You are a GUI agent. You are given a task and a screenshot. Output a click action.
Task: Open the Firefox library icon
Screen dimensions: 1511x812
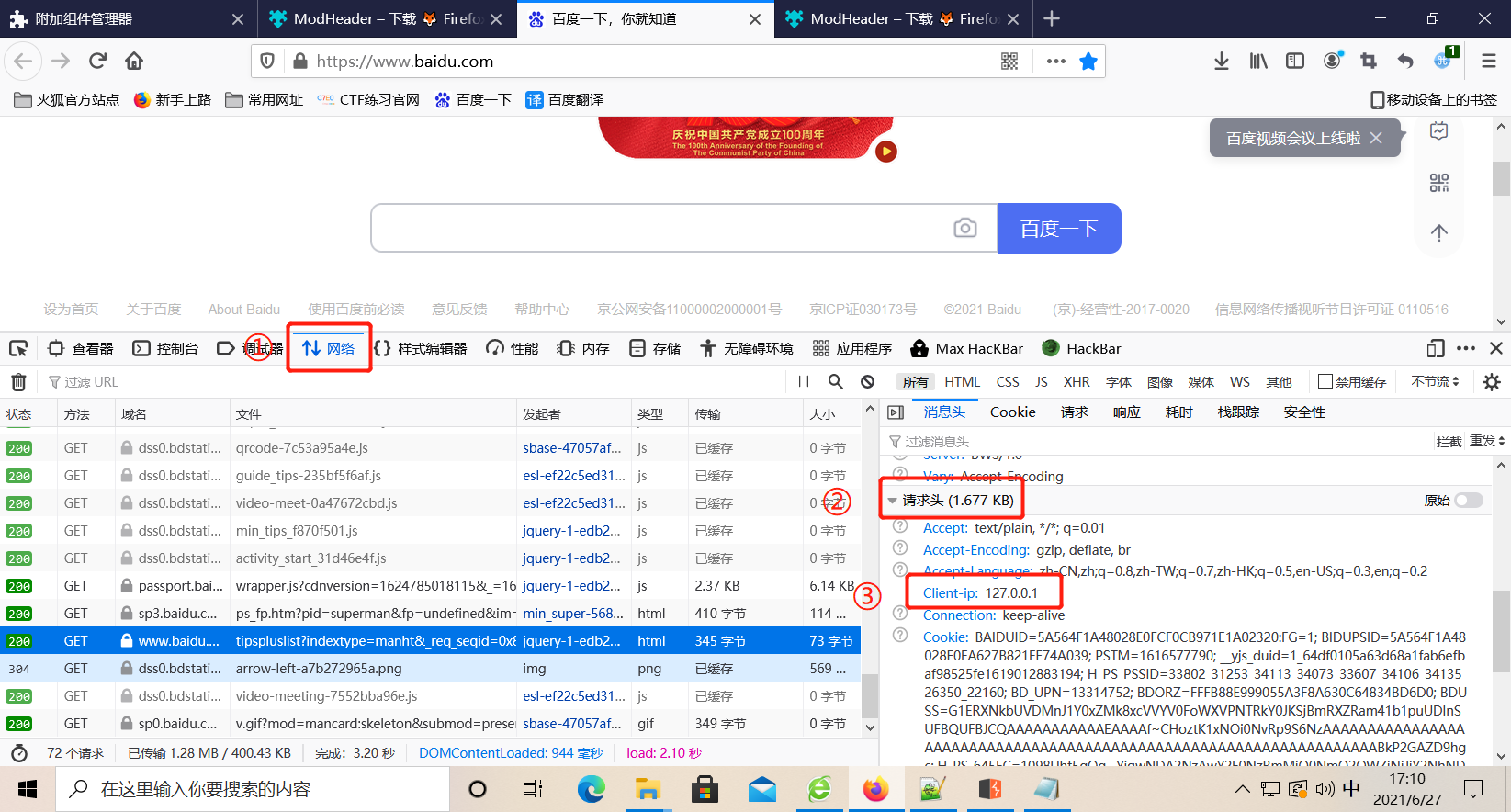[1258, 61]
